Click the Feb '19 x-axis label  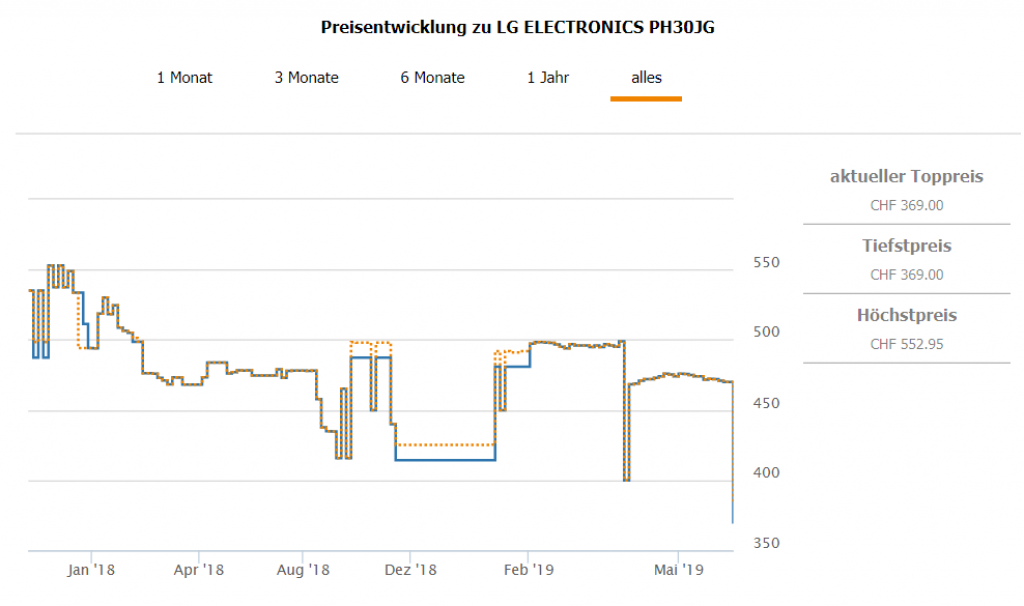pos(528,570)
